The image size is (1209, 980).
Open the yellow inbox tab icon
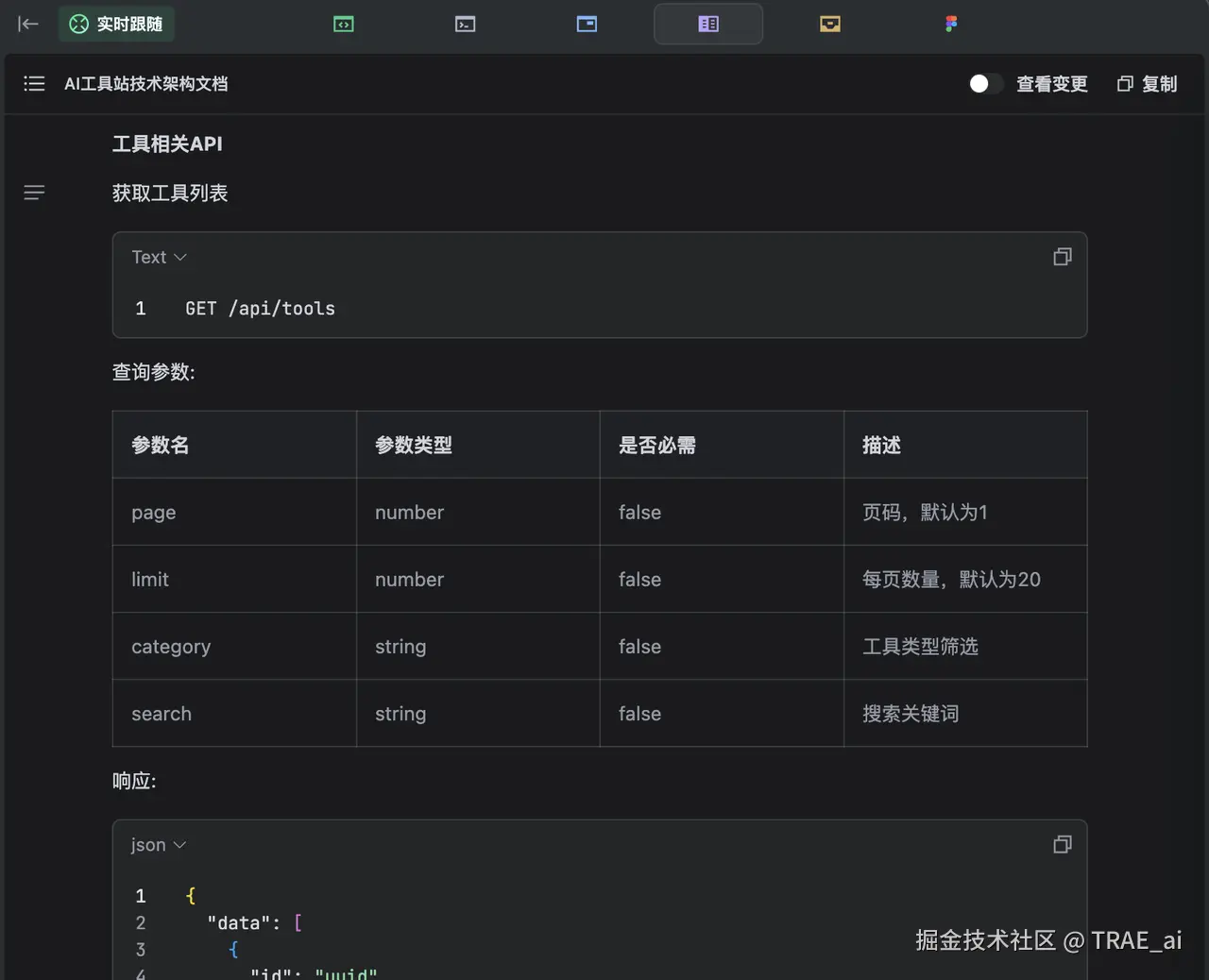click(x=830, y=24)
